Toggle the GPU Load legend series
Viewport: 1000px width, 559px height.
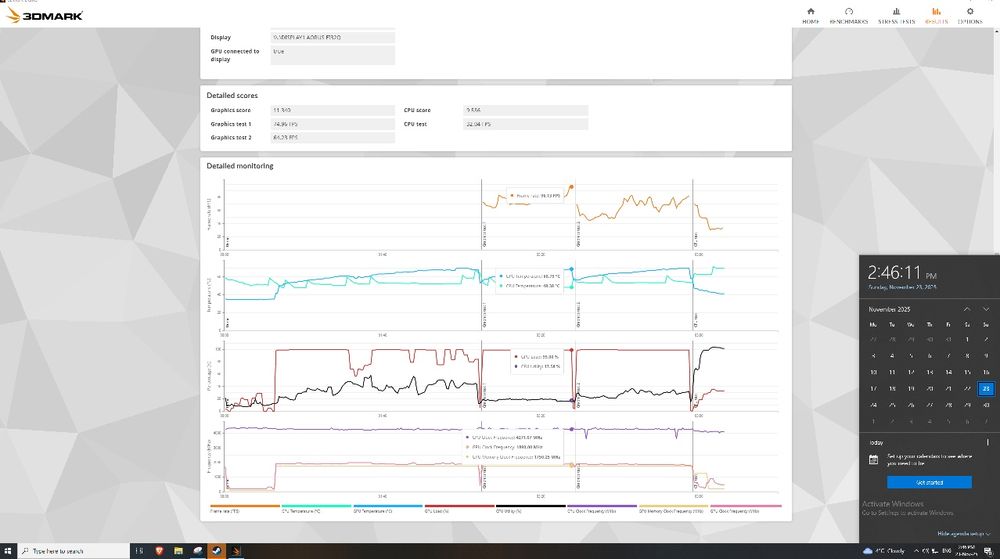point(459,509)
